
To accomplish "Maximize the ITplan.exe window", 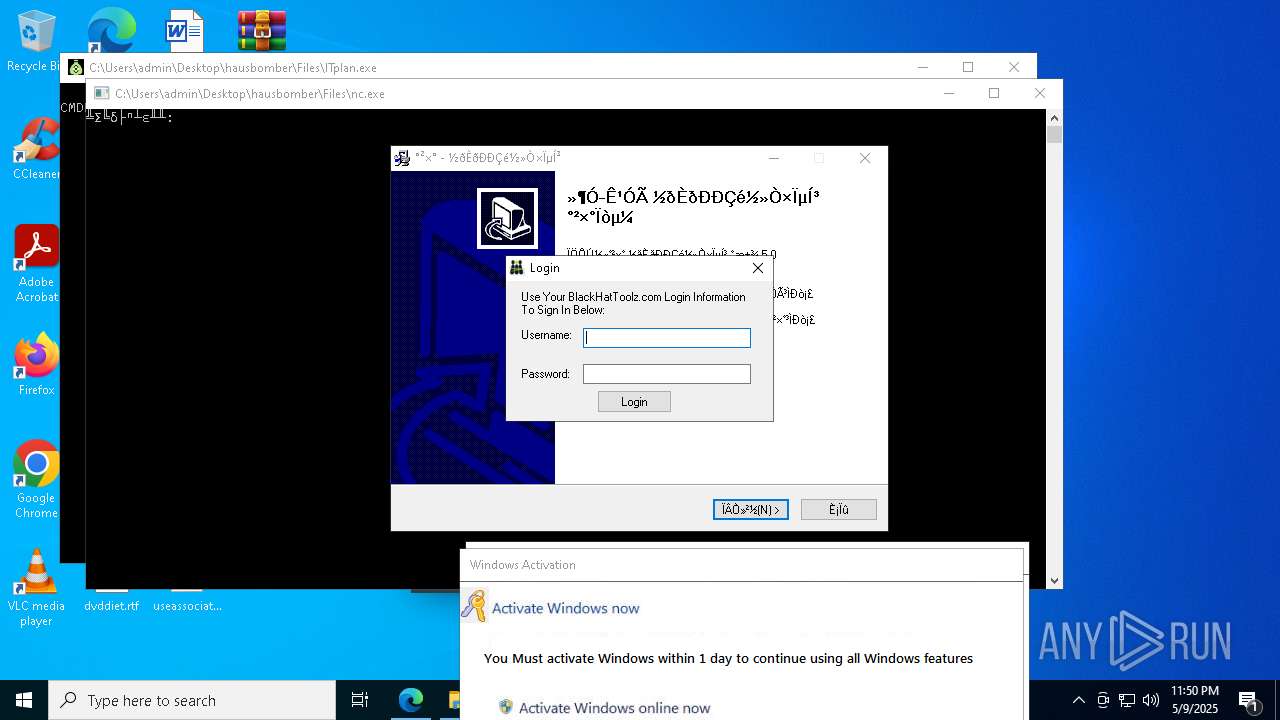I will 968,67.
